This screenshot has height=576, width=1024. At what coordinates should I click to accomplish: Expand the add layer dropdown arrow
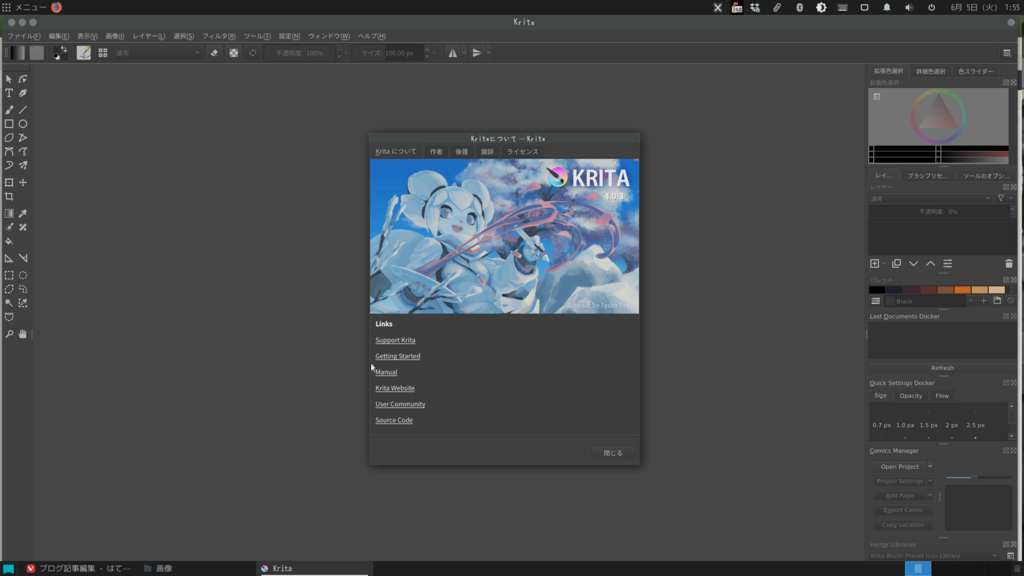click(884, 264)
